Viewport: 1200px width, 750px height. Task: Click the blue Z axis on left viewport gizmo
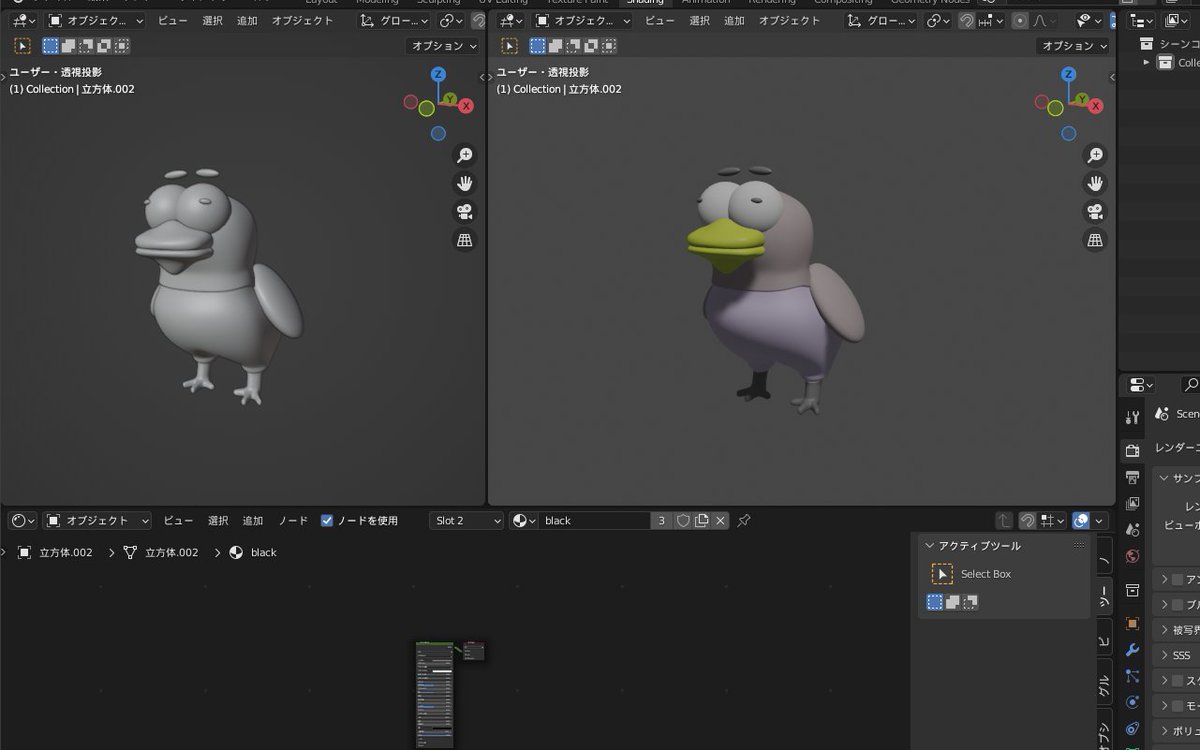click(x=438, y=74)
